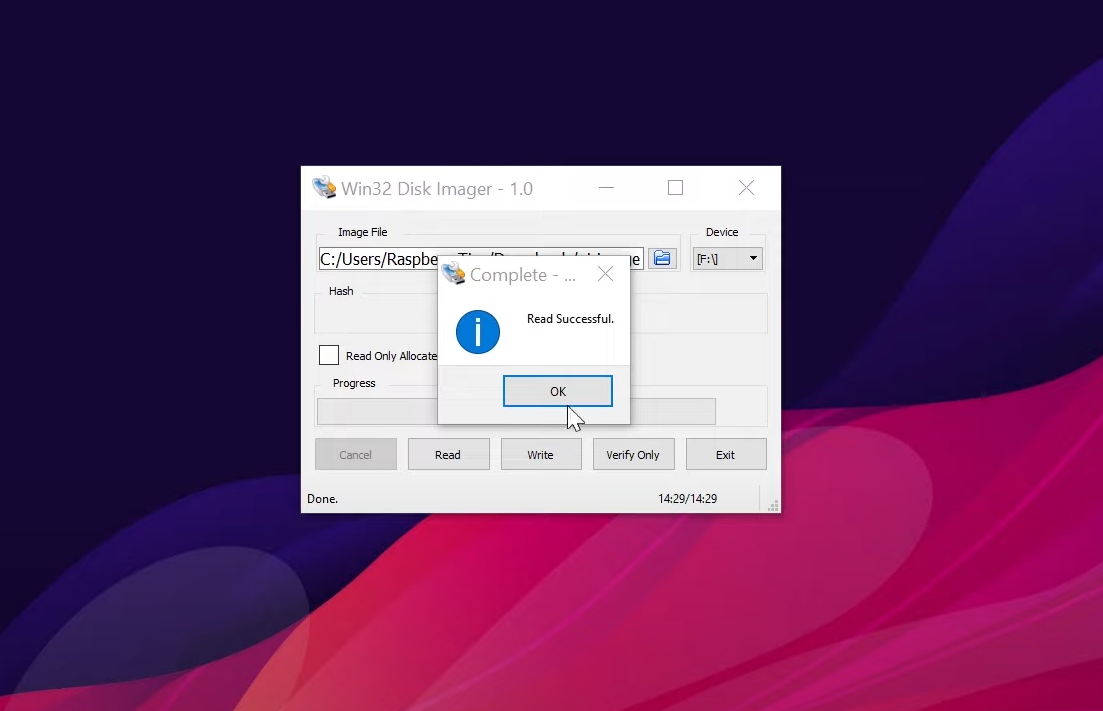Minimize the Win32 Disk Imager window

(607, 188)
